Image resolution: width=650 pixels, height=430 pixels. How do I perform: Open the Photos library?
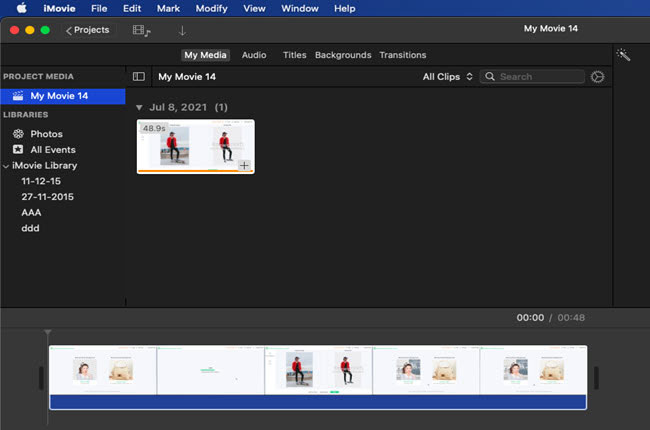(x=46, y=134)
